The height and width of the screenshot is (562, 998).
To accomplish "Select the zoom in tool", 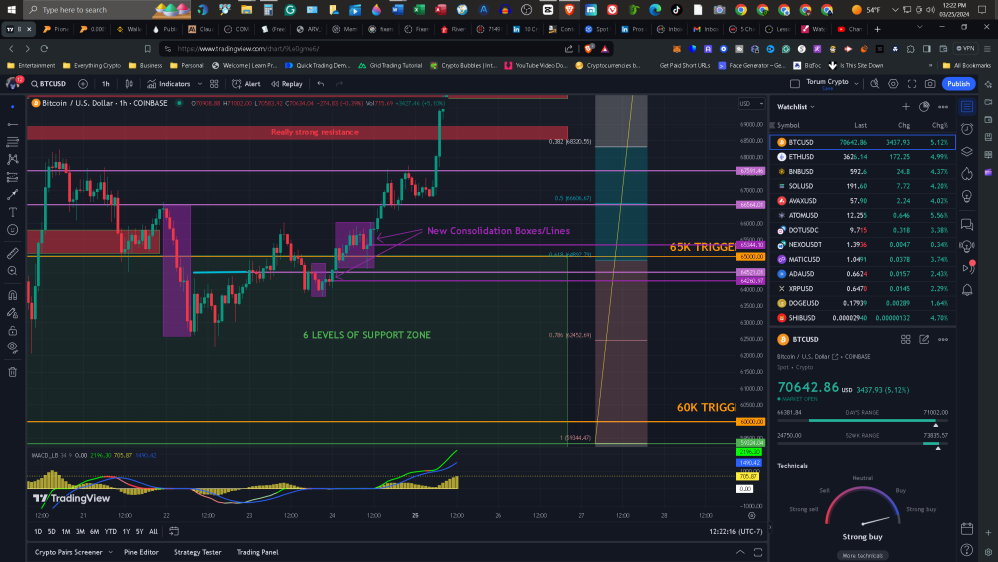I will pos(12,271).
